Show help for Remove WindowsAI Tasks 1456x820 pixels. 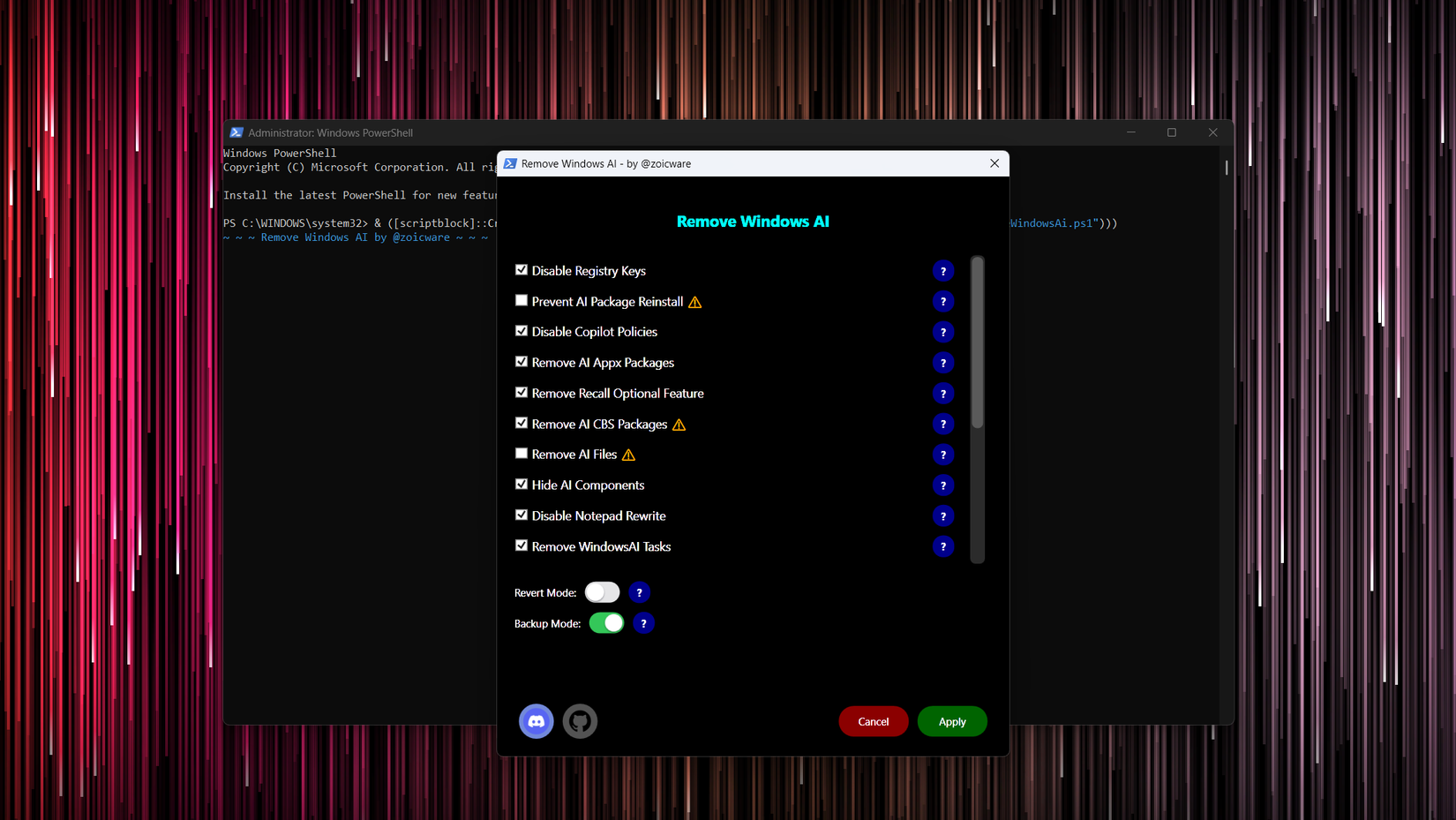[x=943, y=546]
